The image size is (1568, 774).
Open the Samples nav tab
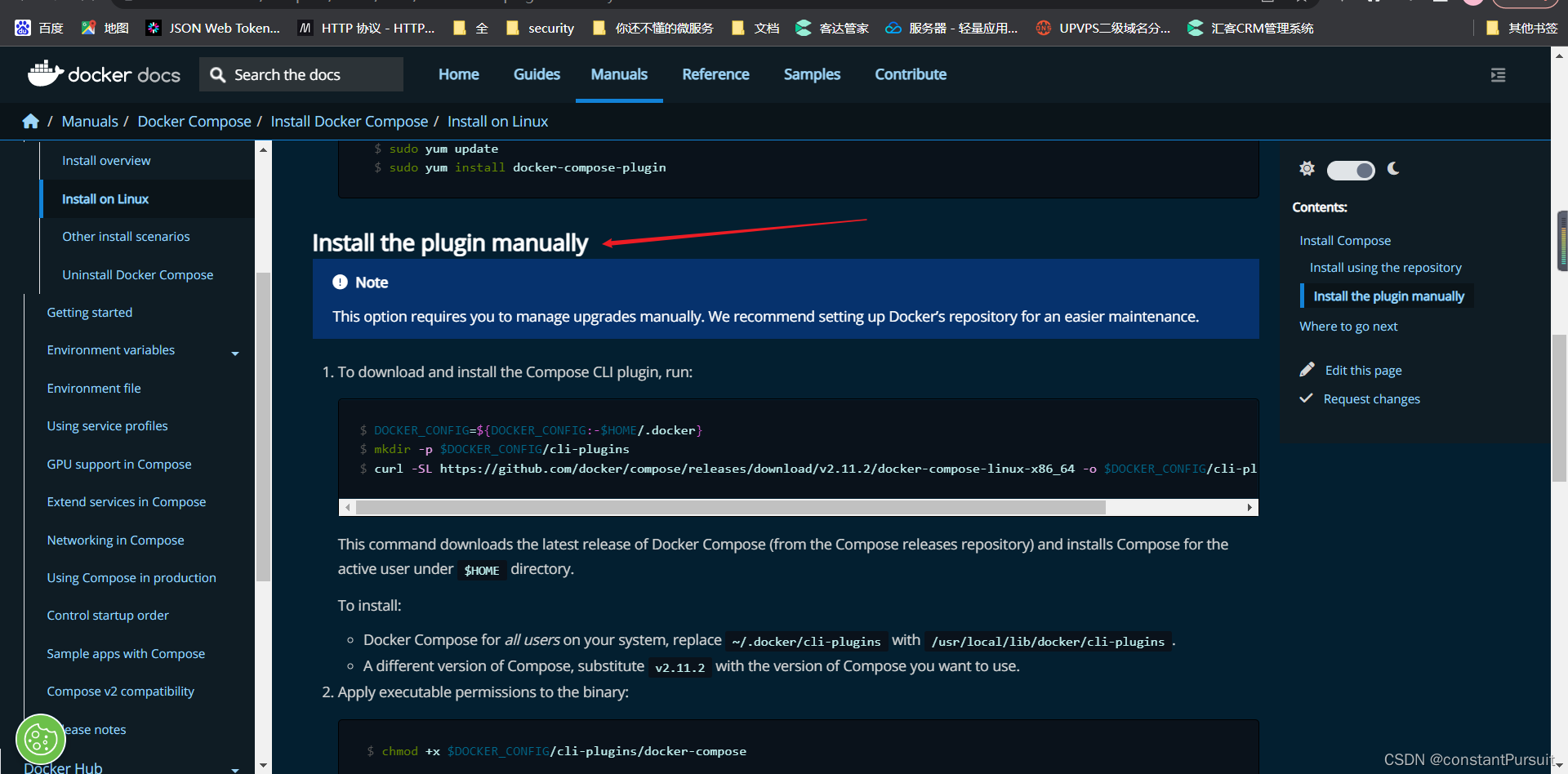(x=812, y=74)
